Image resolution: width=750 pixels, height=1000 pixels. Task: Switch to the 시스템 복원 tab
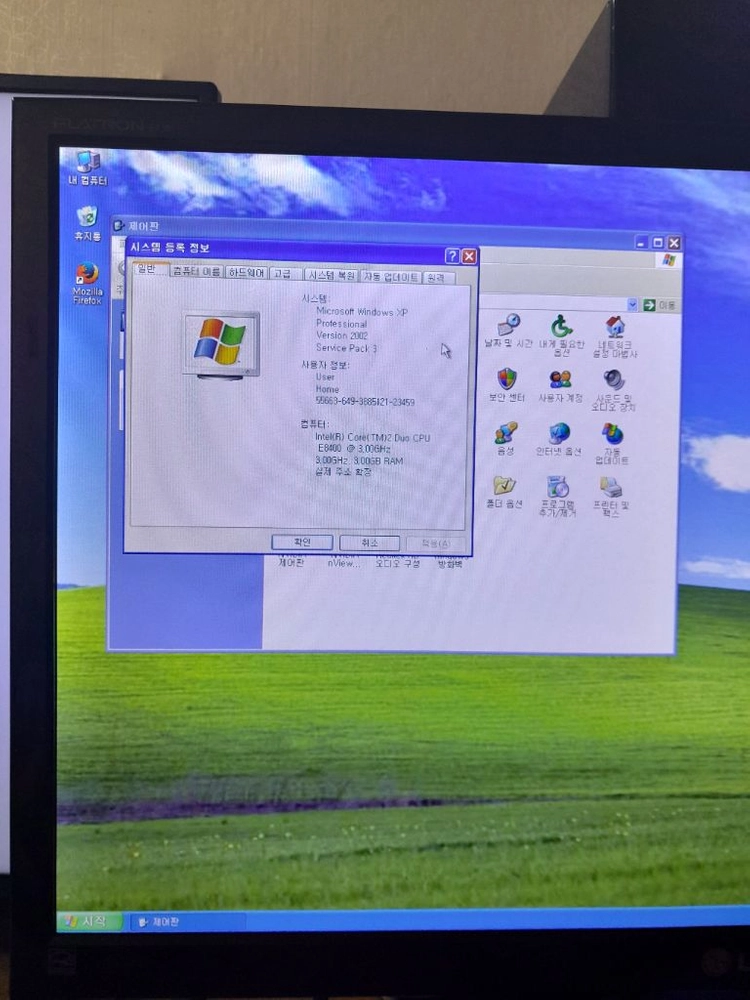point(331,276)
